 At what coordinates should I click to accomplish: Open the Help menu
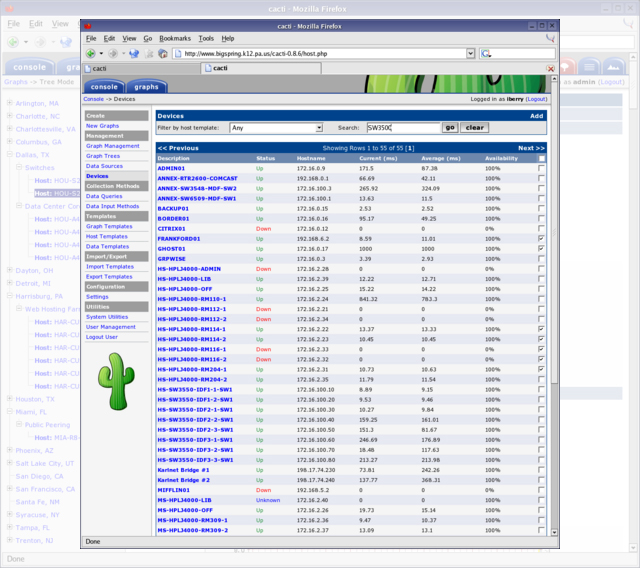228,38
